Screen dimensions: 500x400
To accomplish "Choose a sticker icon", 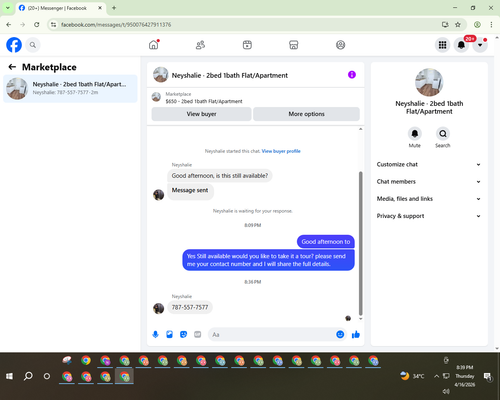I will pos(183,334).
